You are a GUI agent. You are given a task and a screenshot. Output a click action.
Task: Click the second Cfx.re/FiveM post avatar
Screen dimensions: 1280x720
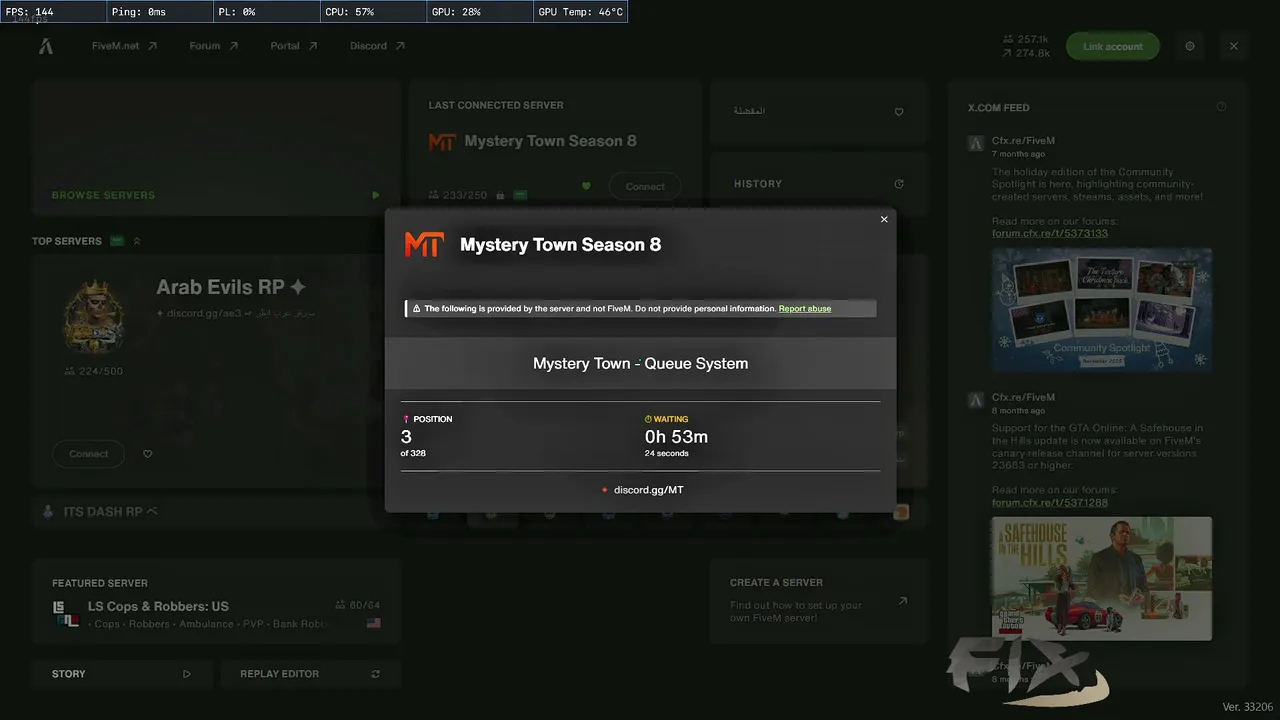coord(976,400)
